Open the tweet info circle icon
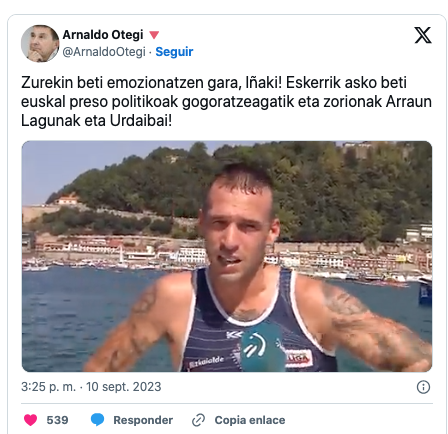 (423, 387)
